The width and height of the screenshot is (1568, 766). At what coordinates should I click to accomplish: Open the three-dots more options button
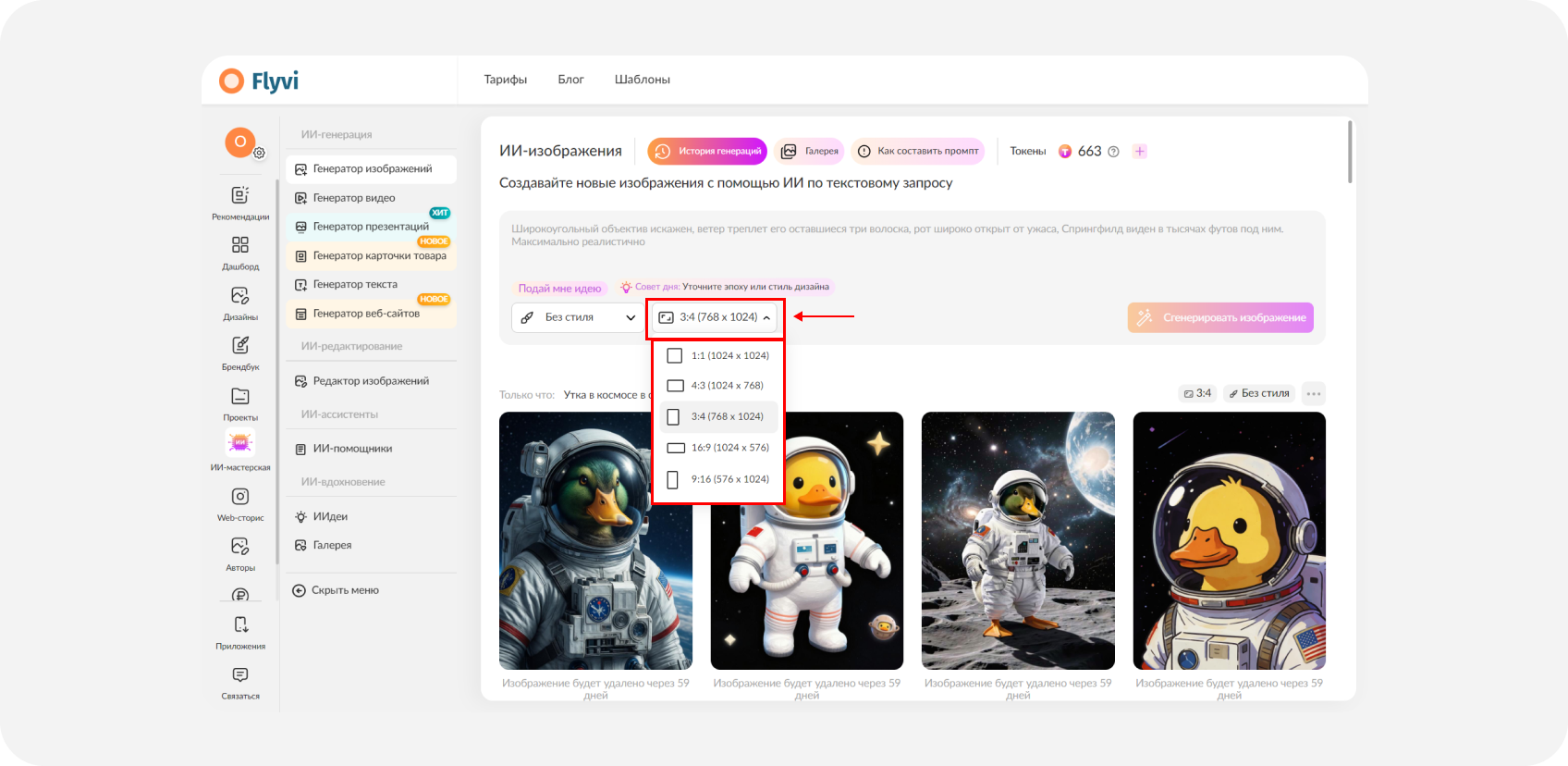click(1314, 393)
